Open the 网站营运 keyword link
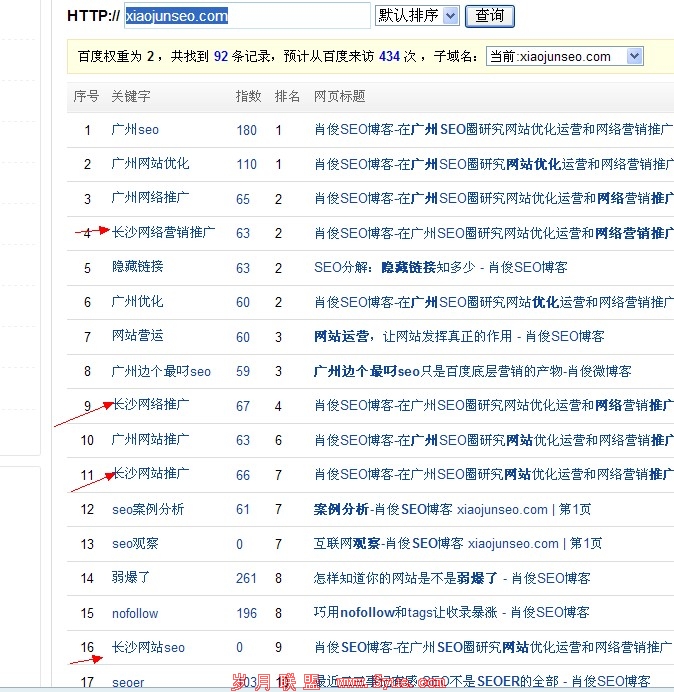This screenshot has width=674, height=692. (x=137, y=337)
